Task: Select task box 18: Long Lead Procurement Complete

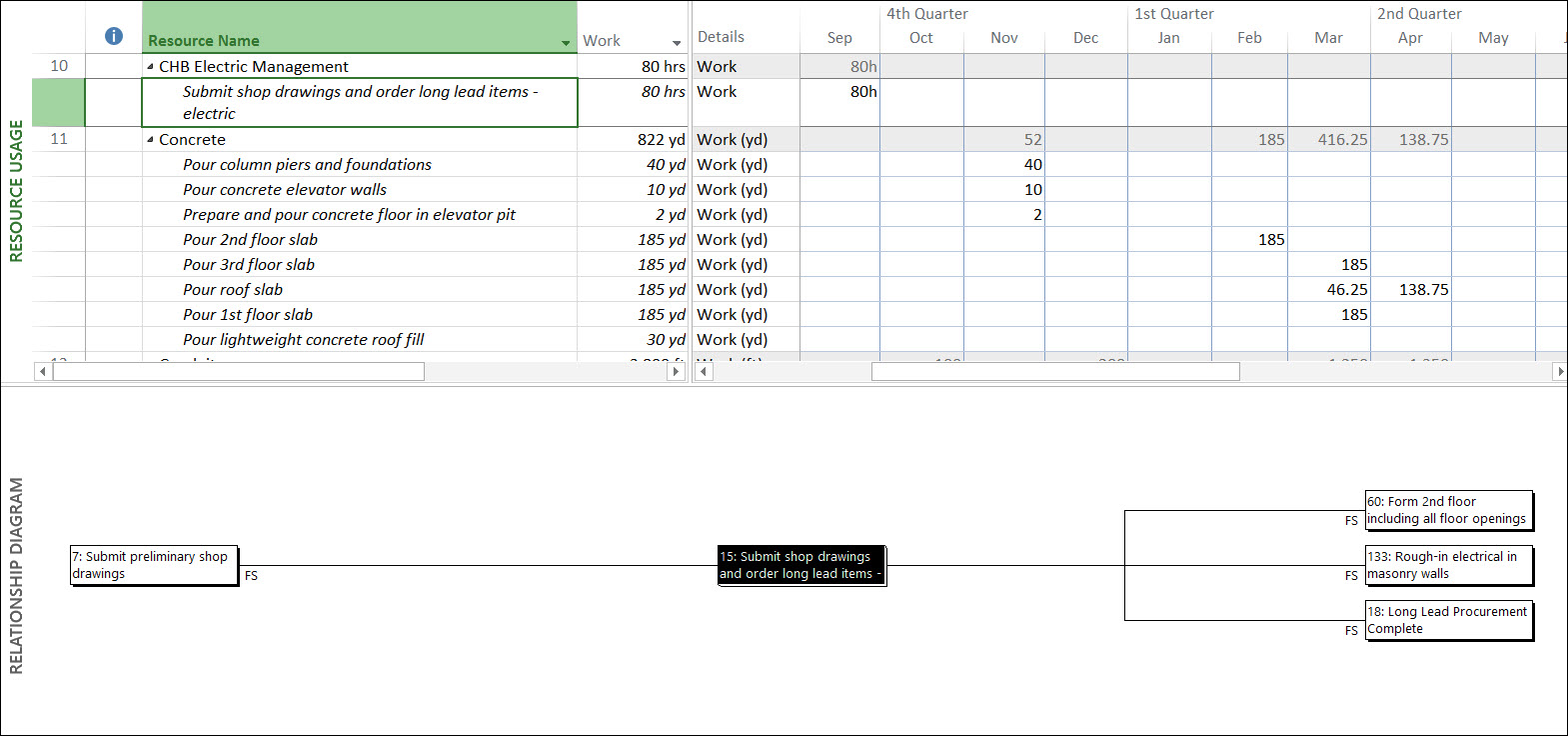Action: (x=1448, y=620)
